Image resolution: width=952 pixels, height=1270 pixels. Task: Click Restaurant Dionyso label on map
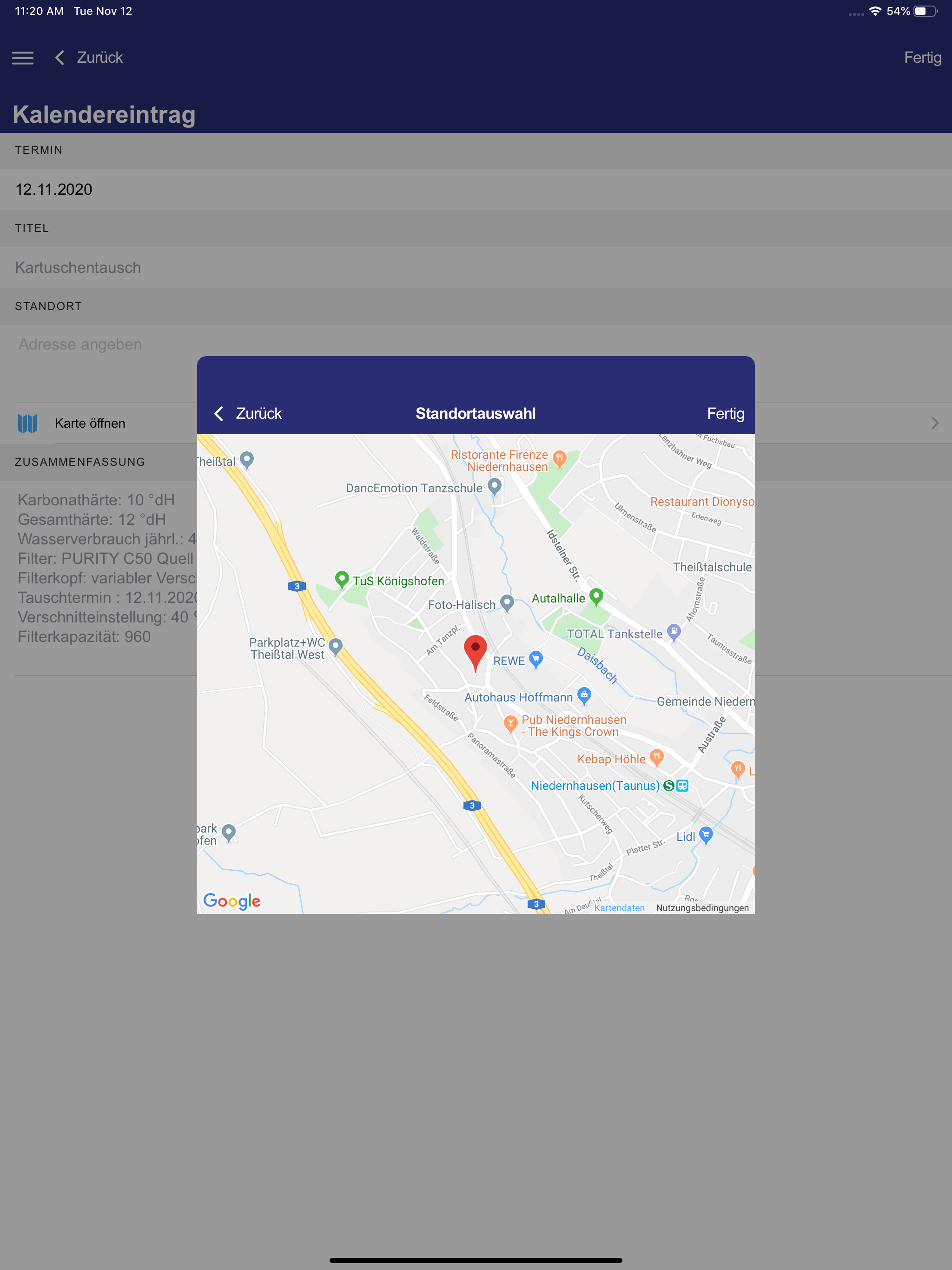[x=702, y=501]
